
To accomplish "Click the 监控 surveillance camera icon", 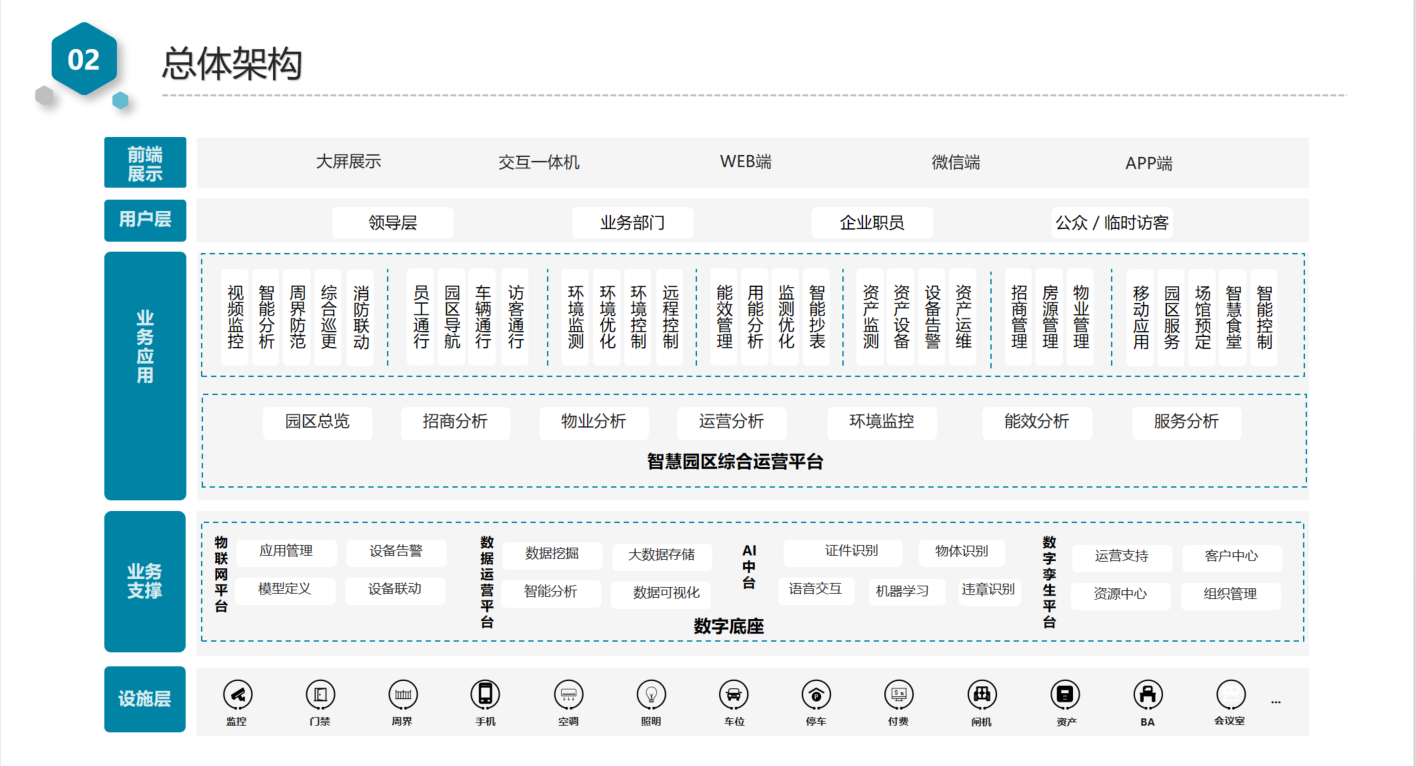I will pos(237,694).
